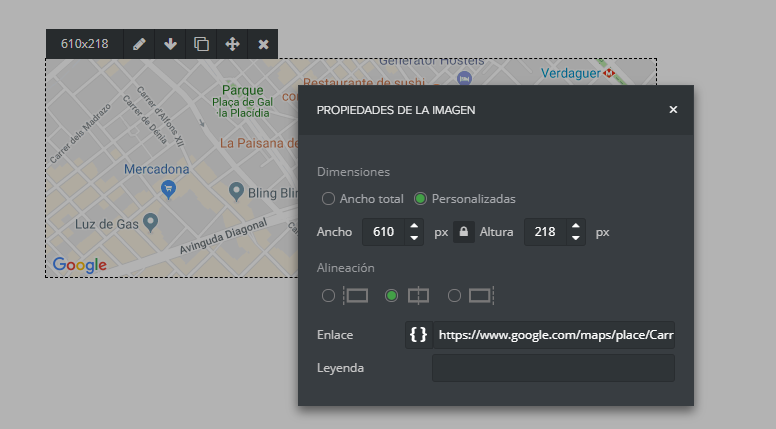
Task: Click the PROPIEDADES DE LA IMAGEN title
Action: point(396,110)
